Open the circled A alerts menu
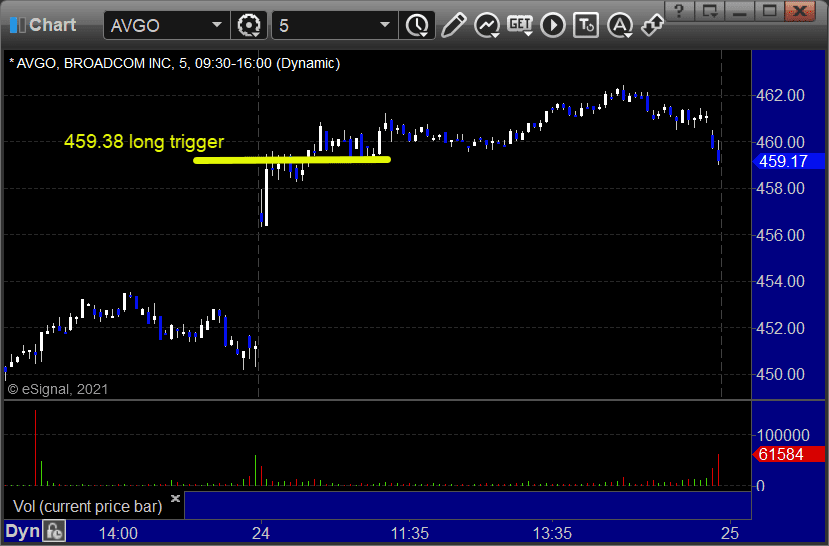Image resolution: width=829 pixels, height=546 pixels. pyautogui.click(x=620, y=25)
